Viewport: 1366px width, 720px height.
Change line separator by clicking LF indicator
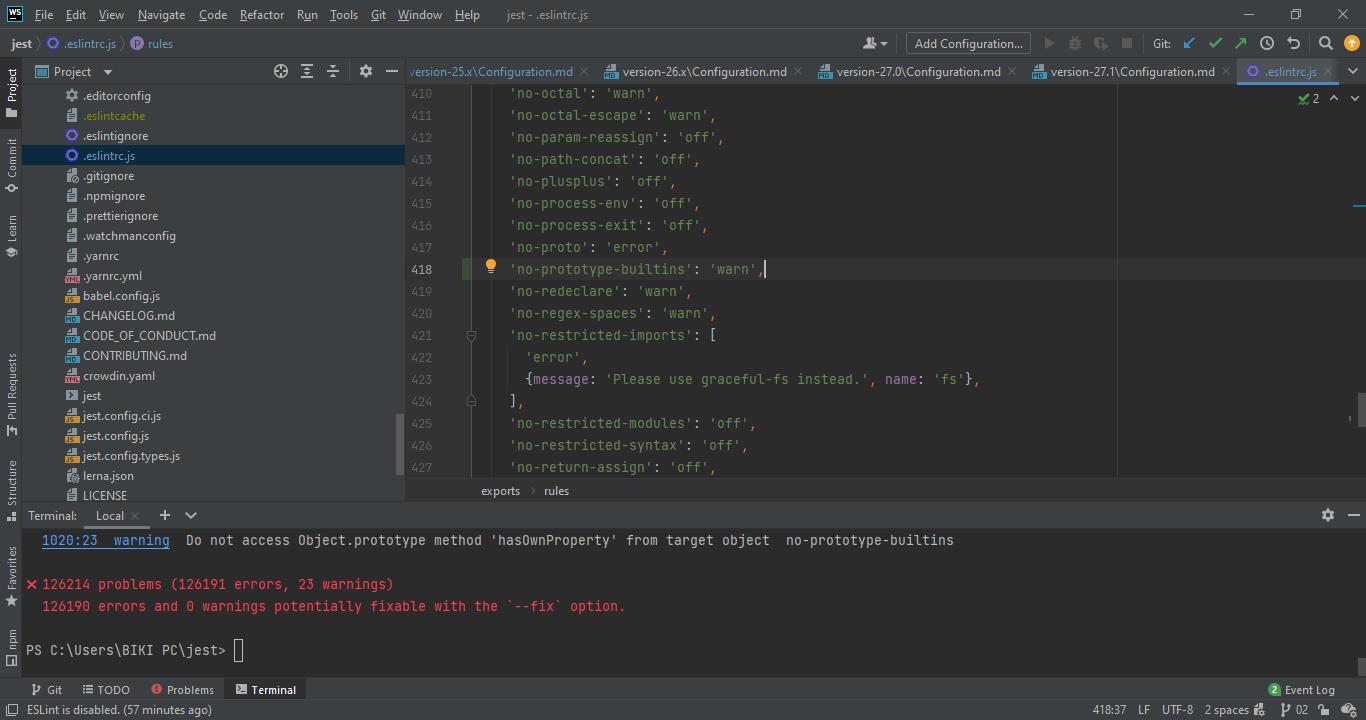coord(1146,709)
